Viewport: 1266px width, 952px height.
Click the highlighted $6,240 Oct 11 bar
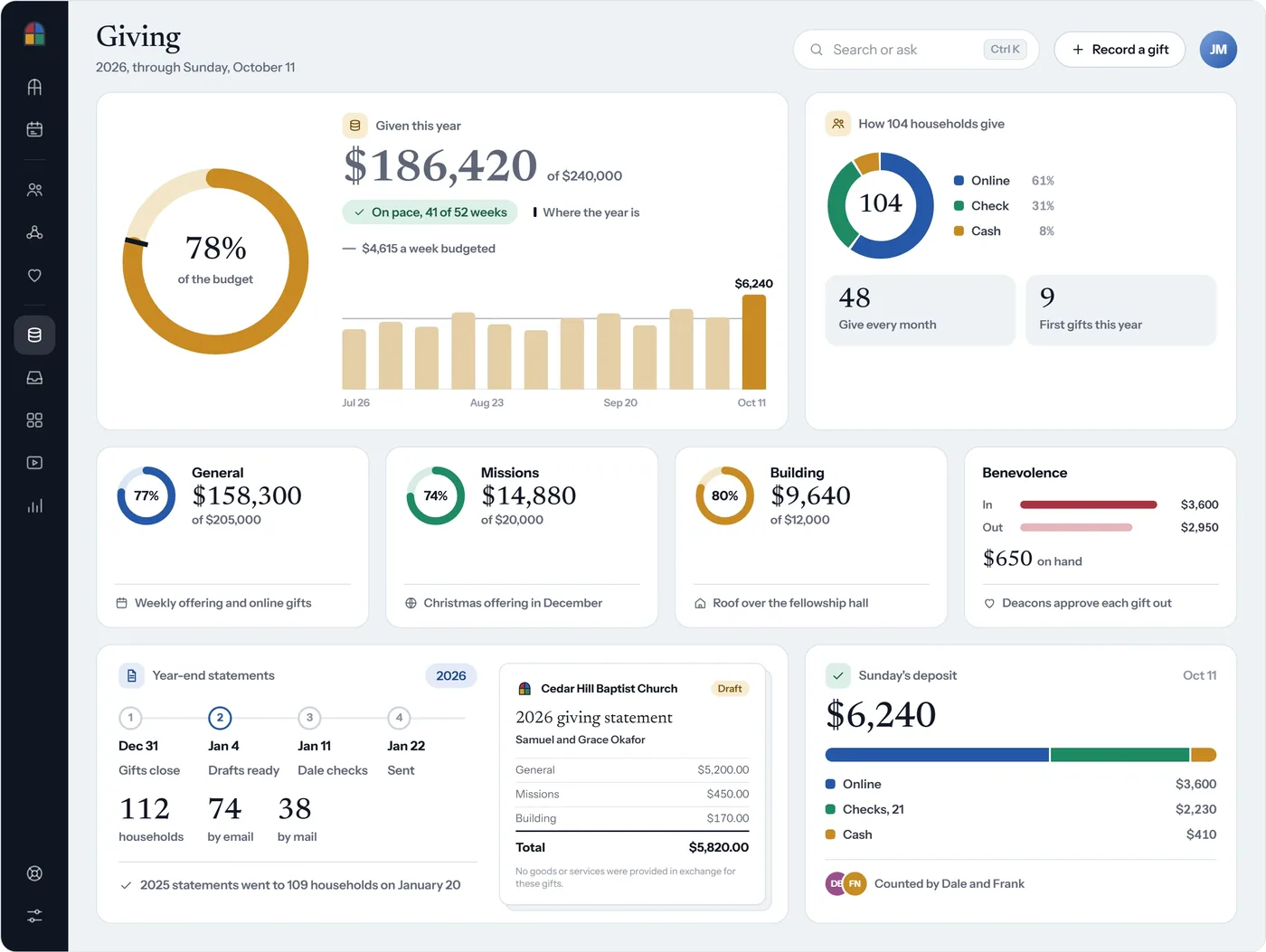(753, 342)
